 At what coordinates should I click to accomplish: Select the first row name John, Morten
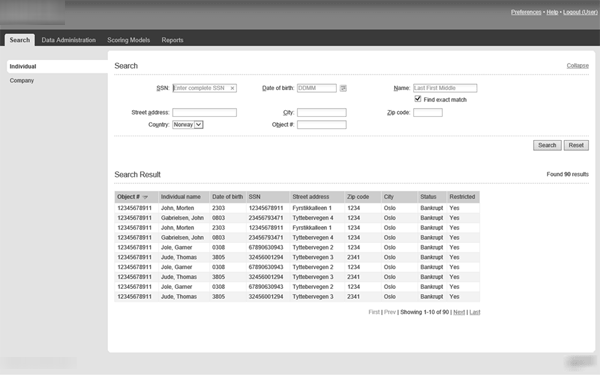point(177,208)
